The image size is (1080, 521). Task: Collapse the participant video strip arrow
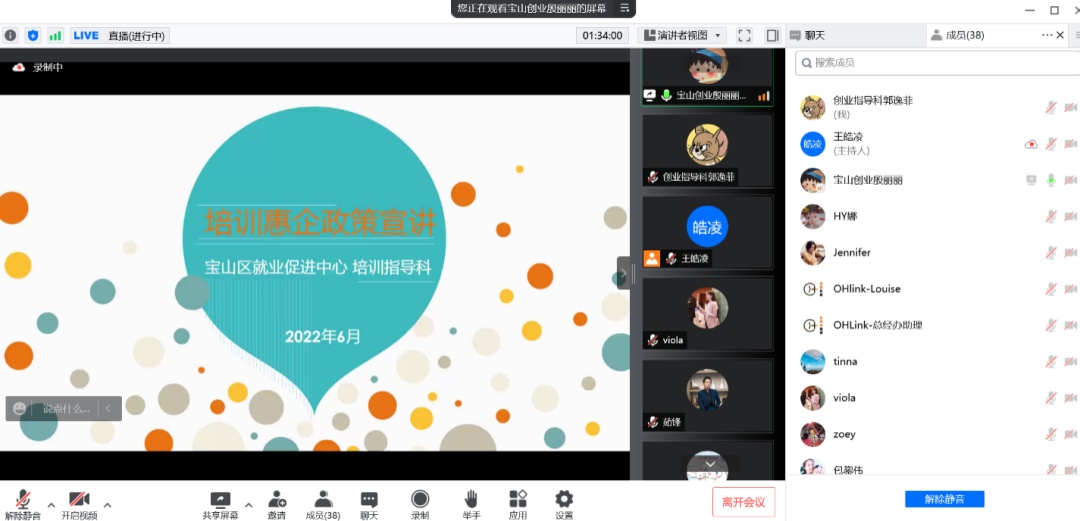pyautogui.click(x=623, y=273)
